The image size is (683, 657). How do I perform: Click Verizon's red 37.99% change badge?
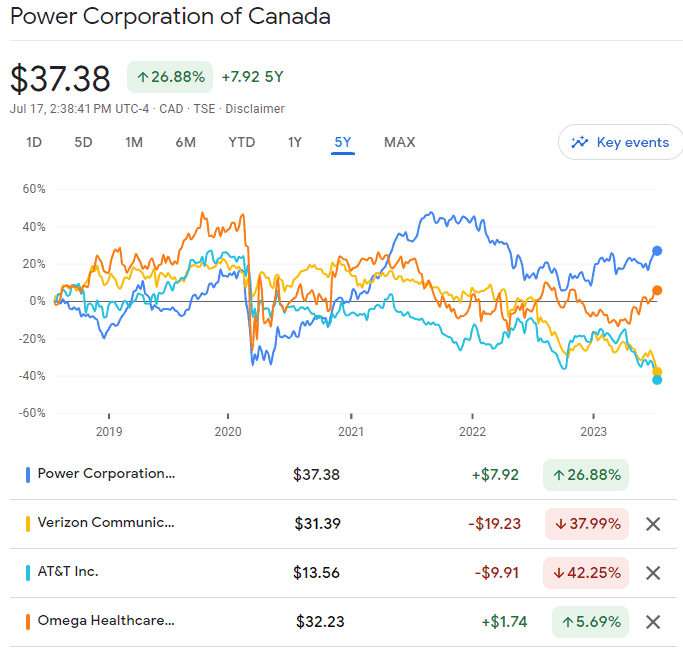586,523
